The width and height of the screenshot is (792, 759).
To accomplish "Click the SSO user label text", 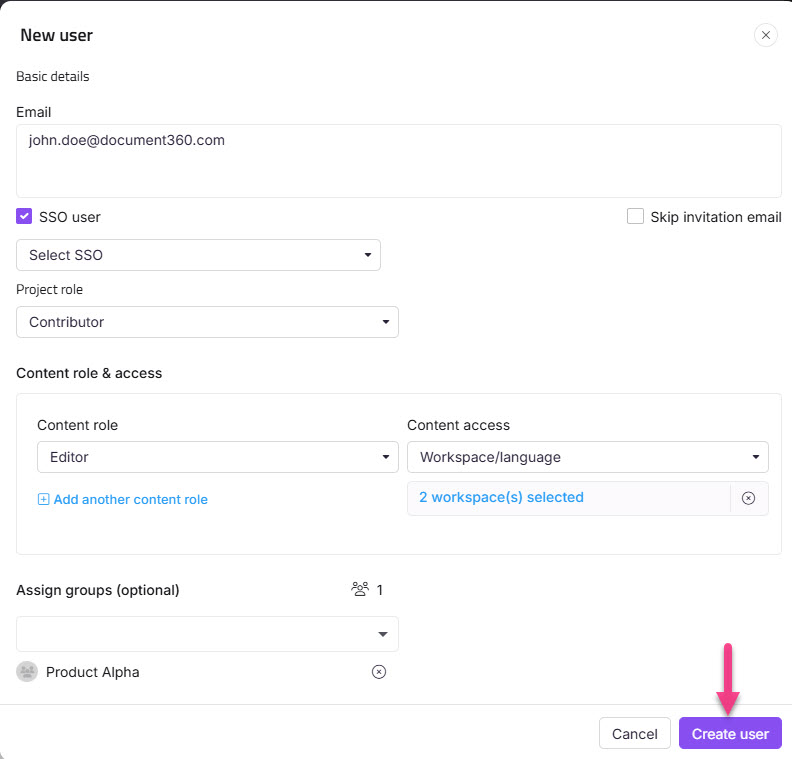I will pyautogui.click(x=70, y=217).
